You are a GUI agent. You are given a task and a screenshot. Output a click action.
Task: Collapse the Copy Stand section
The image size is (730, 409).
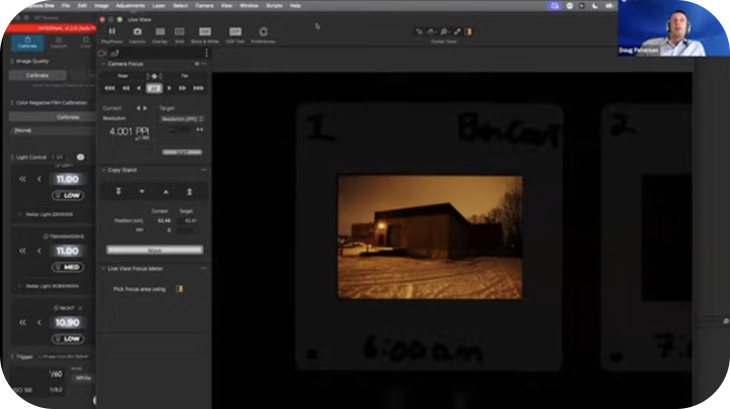click(x=104, y=170)
